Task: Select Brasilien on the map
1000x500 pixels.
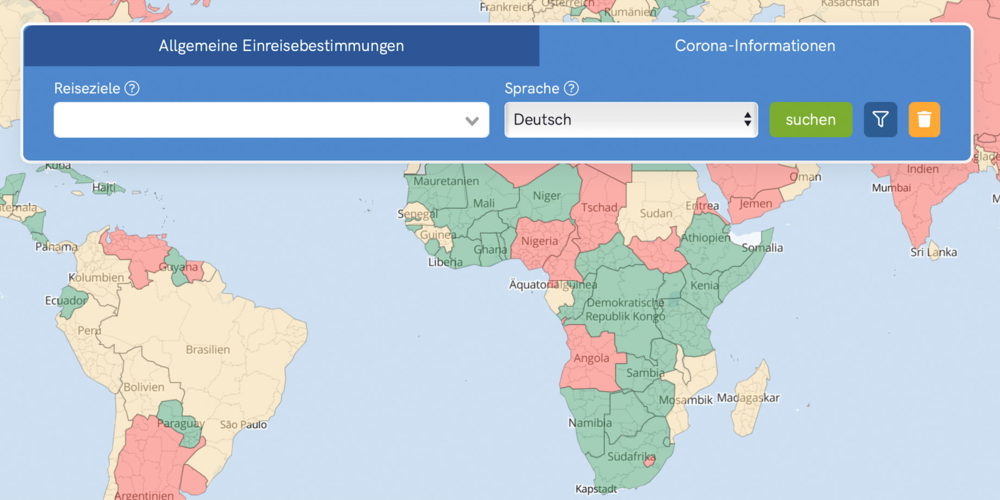Action: coord(207,350)
